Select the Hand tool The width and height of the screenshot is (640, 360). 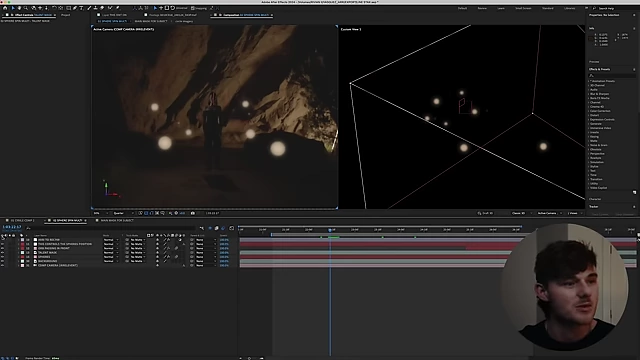point(19,8)
